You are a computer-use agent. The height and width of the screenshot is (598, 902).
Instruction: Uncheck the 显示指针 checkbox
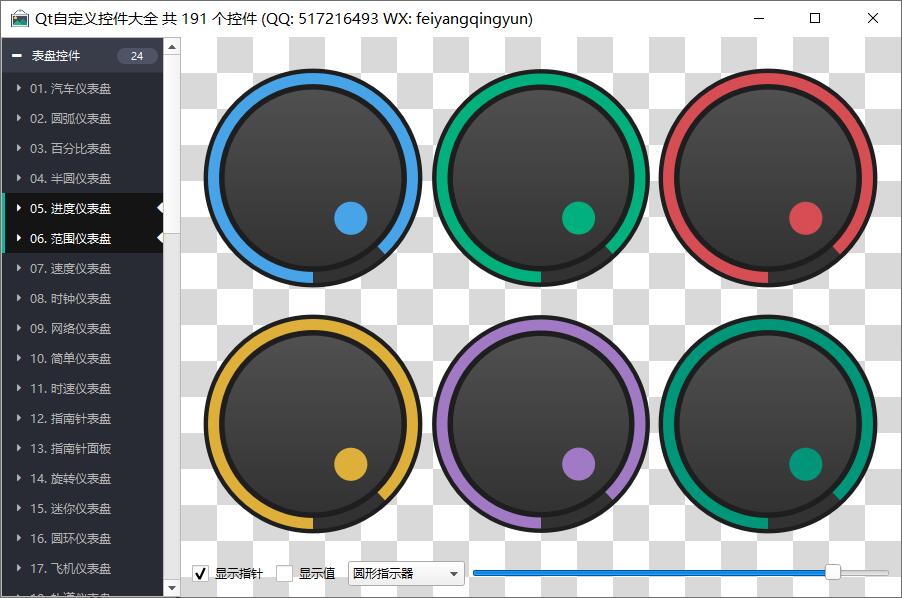200,573
